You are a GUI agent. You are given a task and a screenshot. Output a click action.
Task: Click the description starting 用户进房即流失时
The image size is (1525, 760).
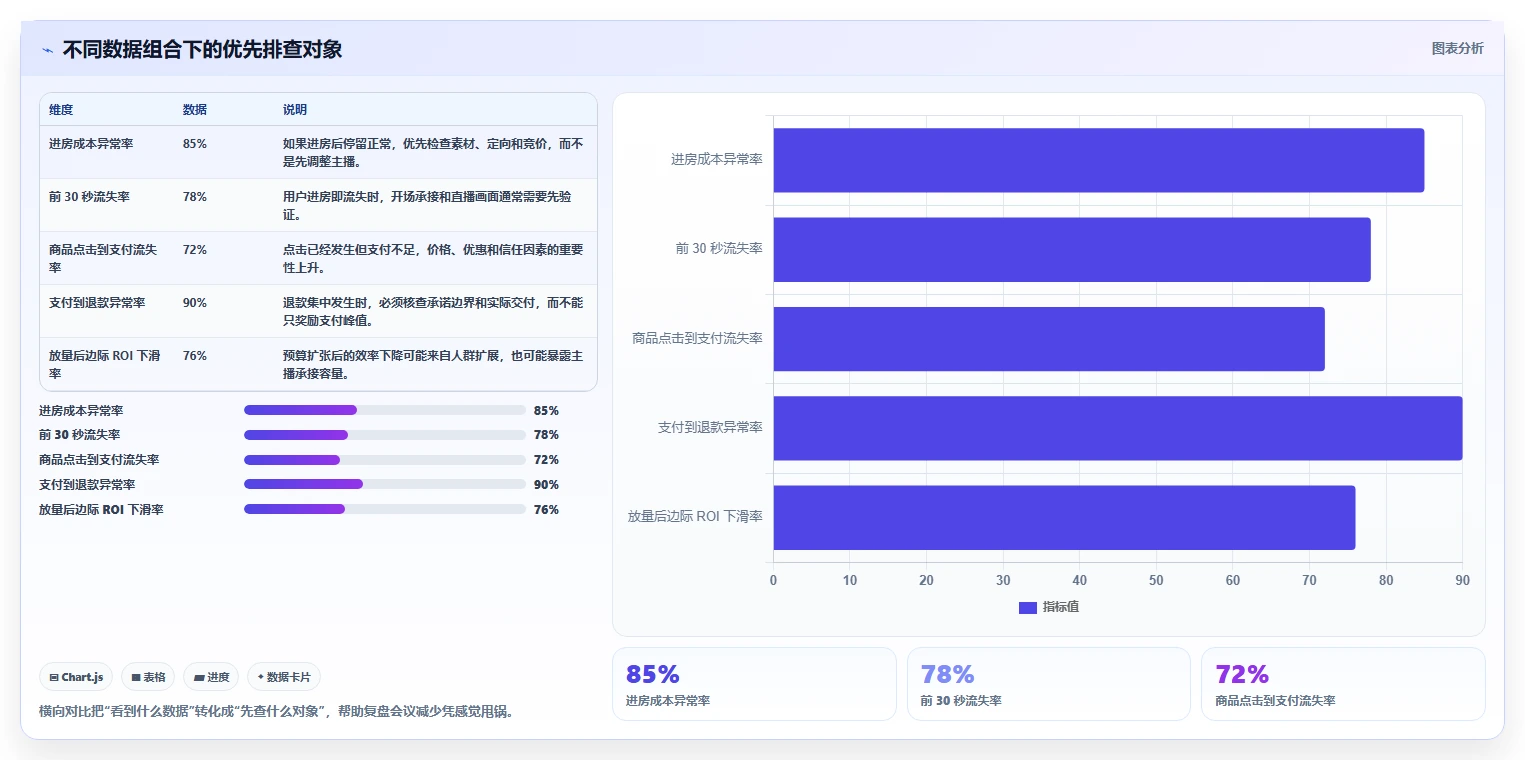[x=428, y=206]
